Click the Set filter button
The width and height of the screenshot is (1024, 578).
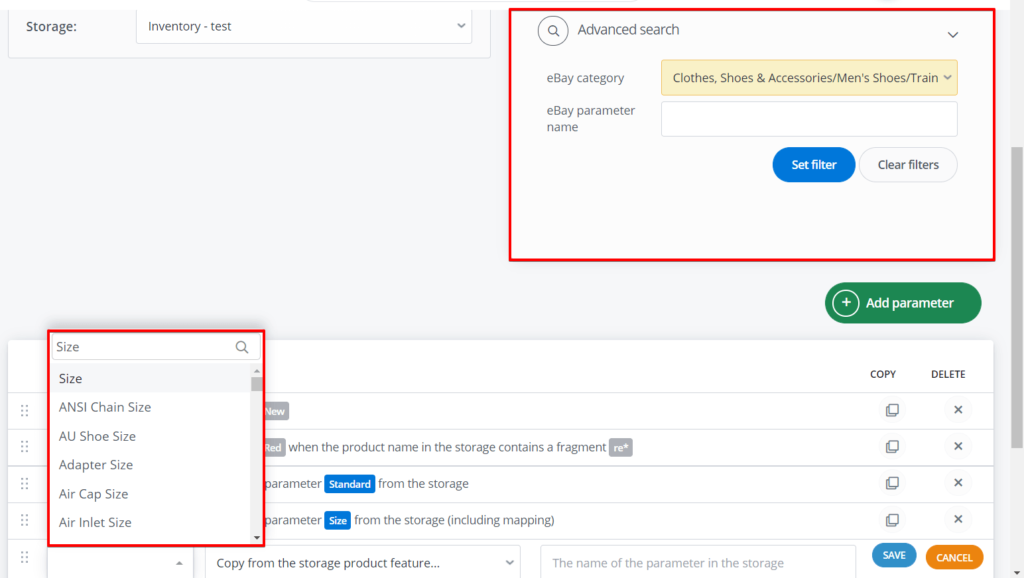[x=814, y=165]
